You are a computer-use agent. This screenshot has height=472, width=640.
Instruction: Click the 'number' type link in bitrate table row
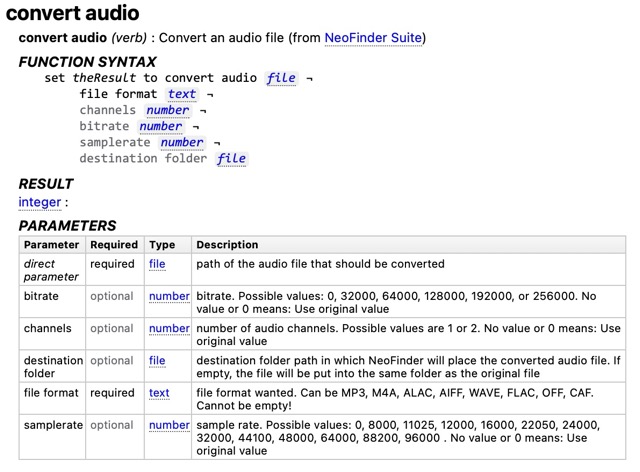coord(169,296)
